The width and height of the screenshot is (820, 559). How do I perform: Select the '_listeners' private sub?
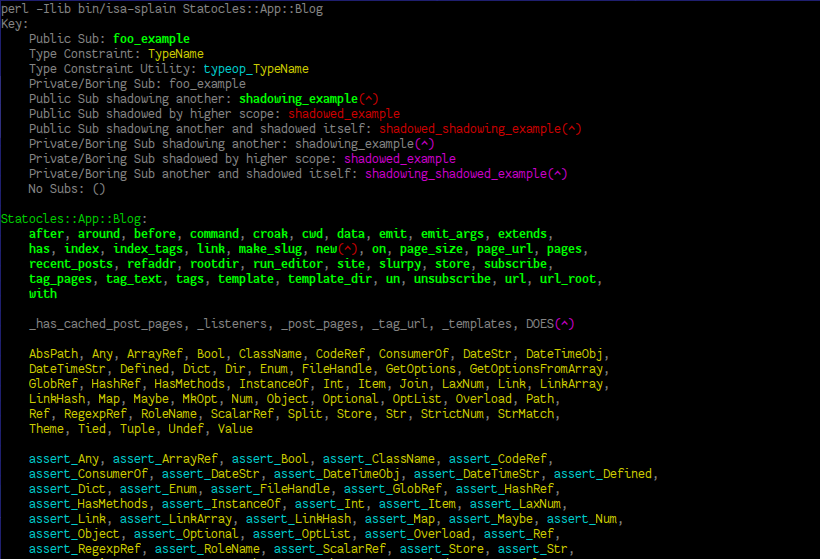coord(232,324)
